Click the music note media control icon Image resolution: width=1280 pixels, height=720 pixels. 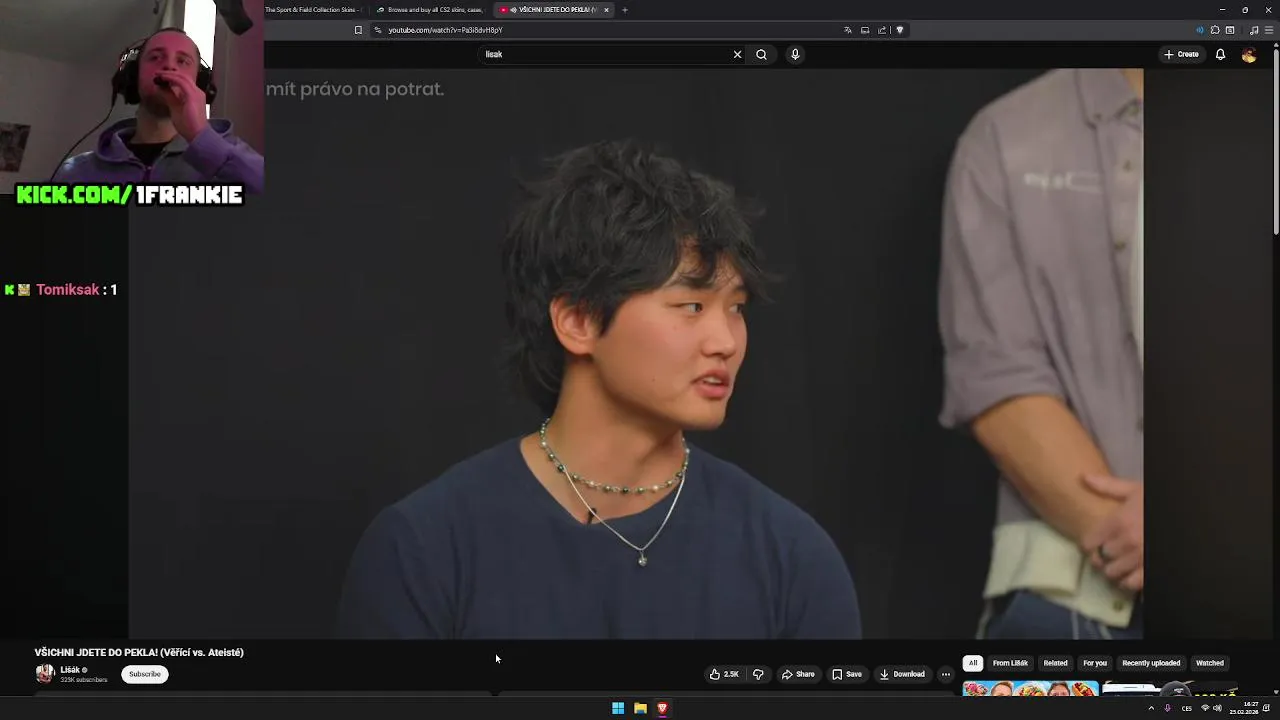pyautogui.click(x=1254, y=30)
